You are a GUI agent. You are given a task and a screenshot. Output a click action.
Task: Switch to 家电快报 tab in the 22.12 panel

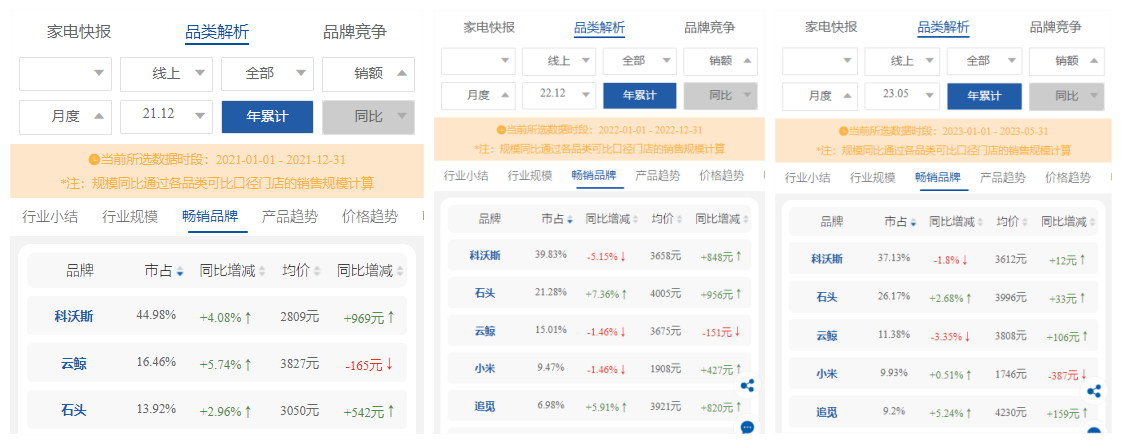pos(489,28)
